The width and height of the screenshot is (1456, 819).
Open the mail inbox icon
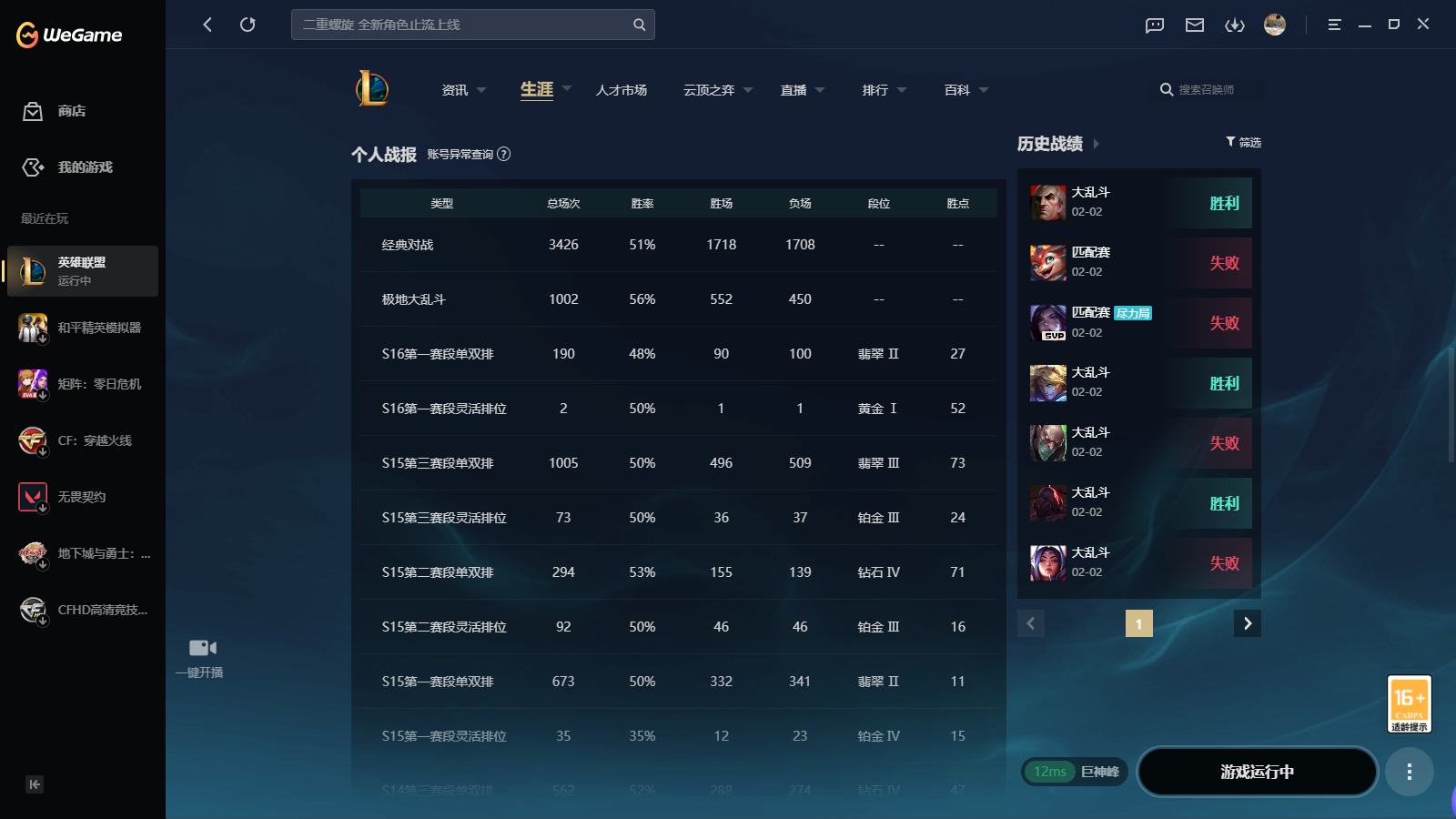(x=1195, y=25)
